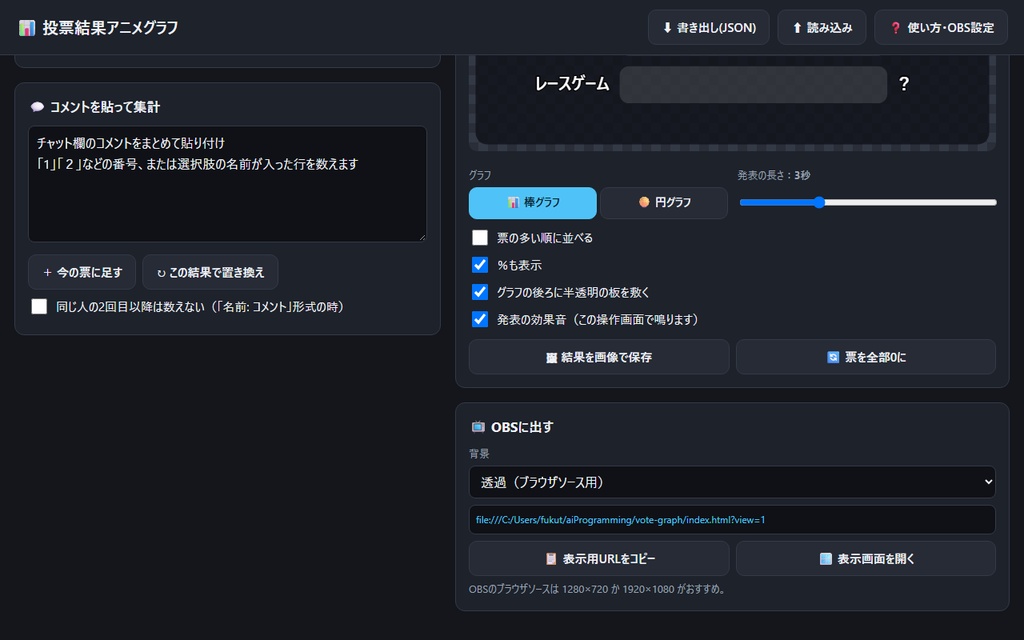Click the 結果を画像で保存 button
The height and width of the screenshot is (640, 1024).
tap(599, 357)
